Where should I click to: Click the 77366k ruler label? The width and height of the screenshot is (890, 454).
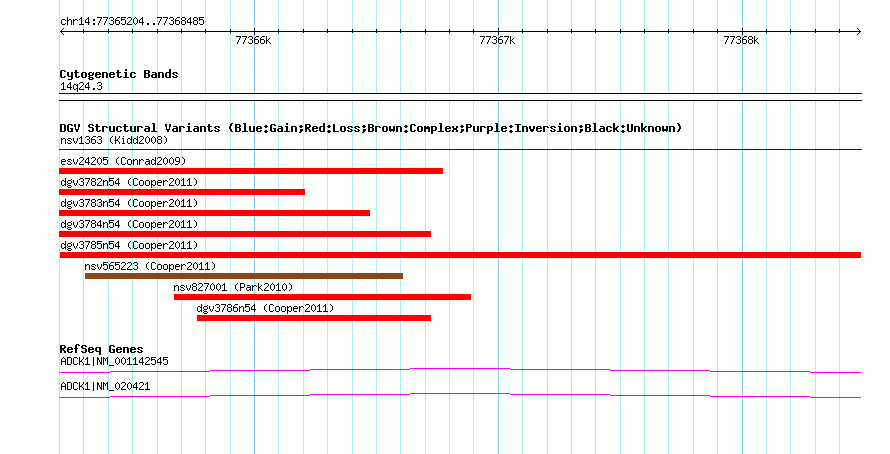tap(253, 40)
